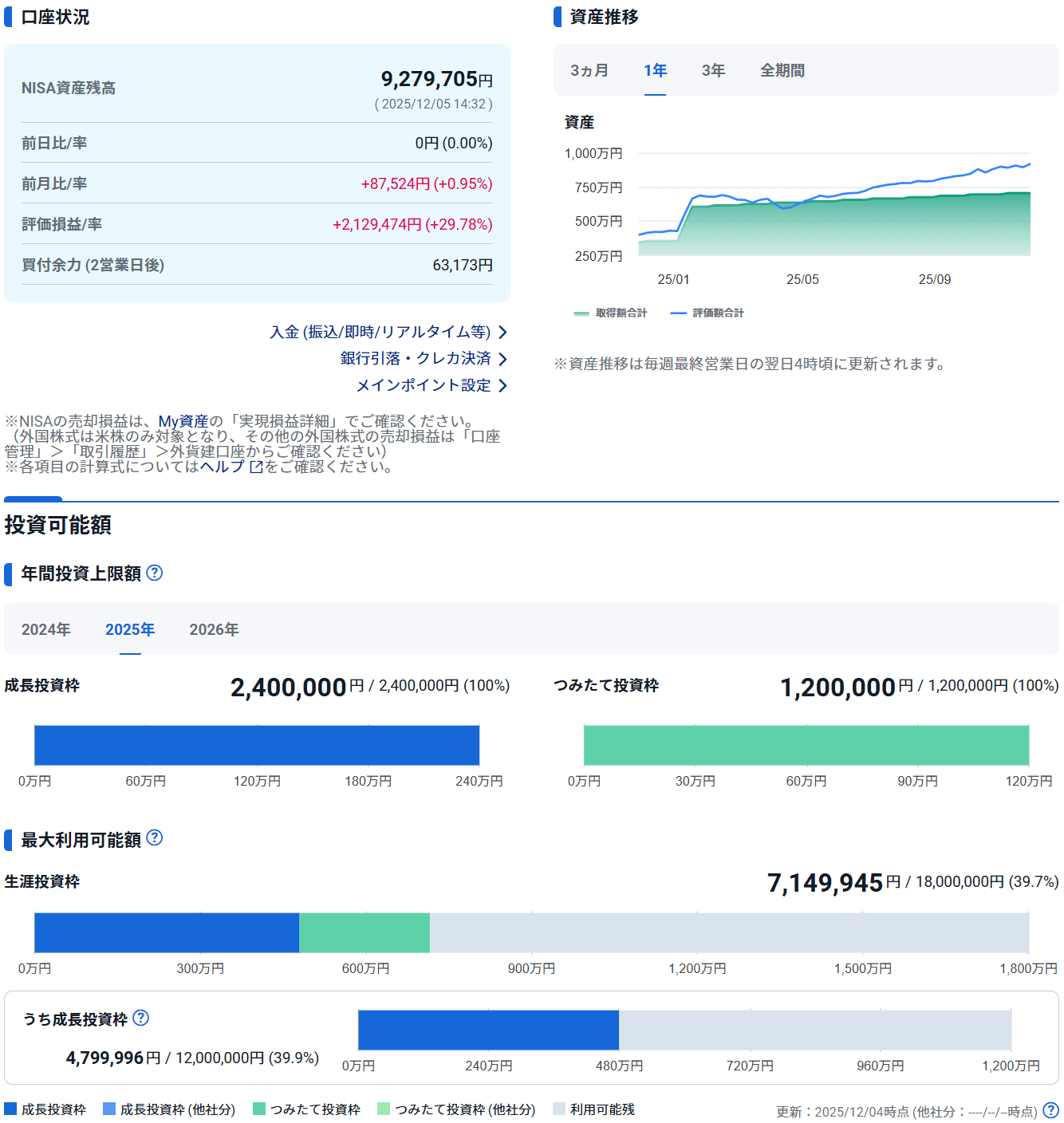
Task: Select the 3ヵ月 chart period tab
Action: [x=589, y=71]
